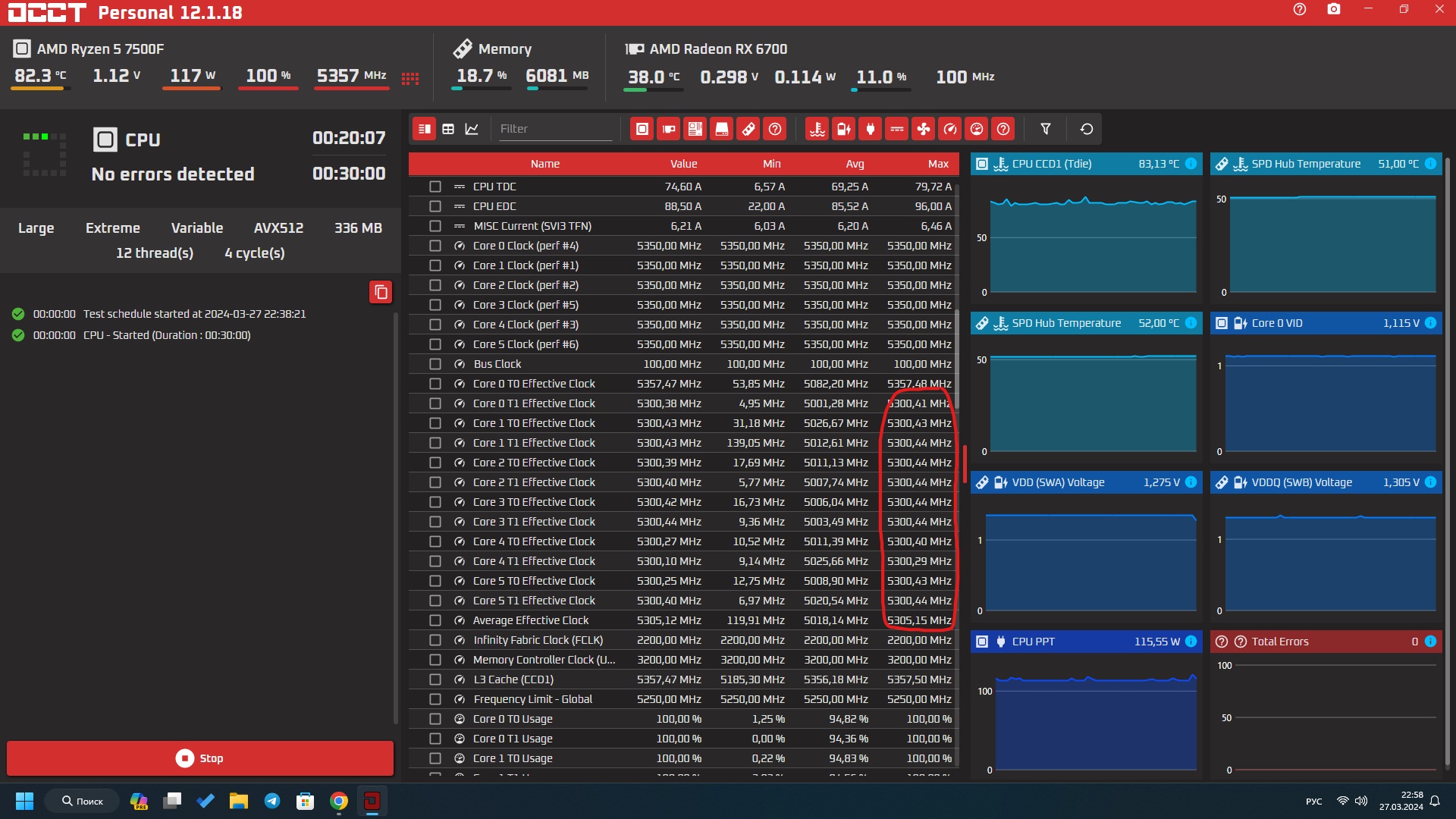
Task: Sort the sensor table by the Name header
Action: click(x=544, y=164)
